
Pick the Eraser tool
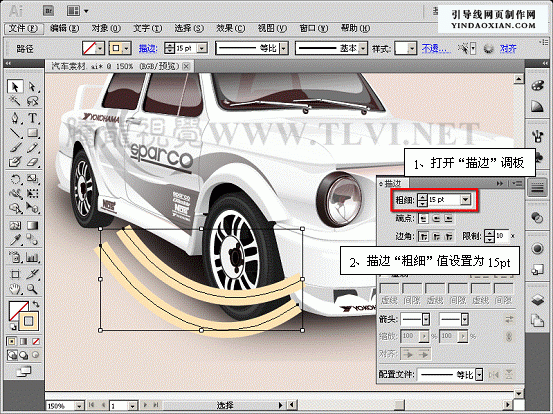point(32,162)
